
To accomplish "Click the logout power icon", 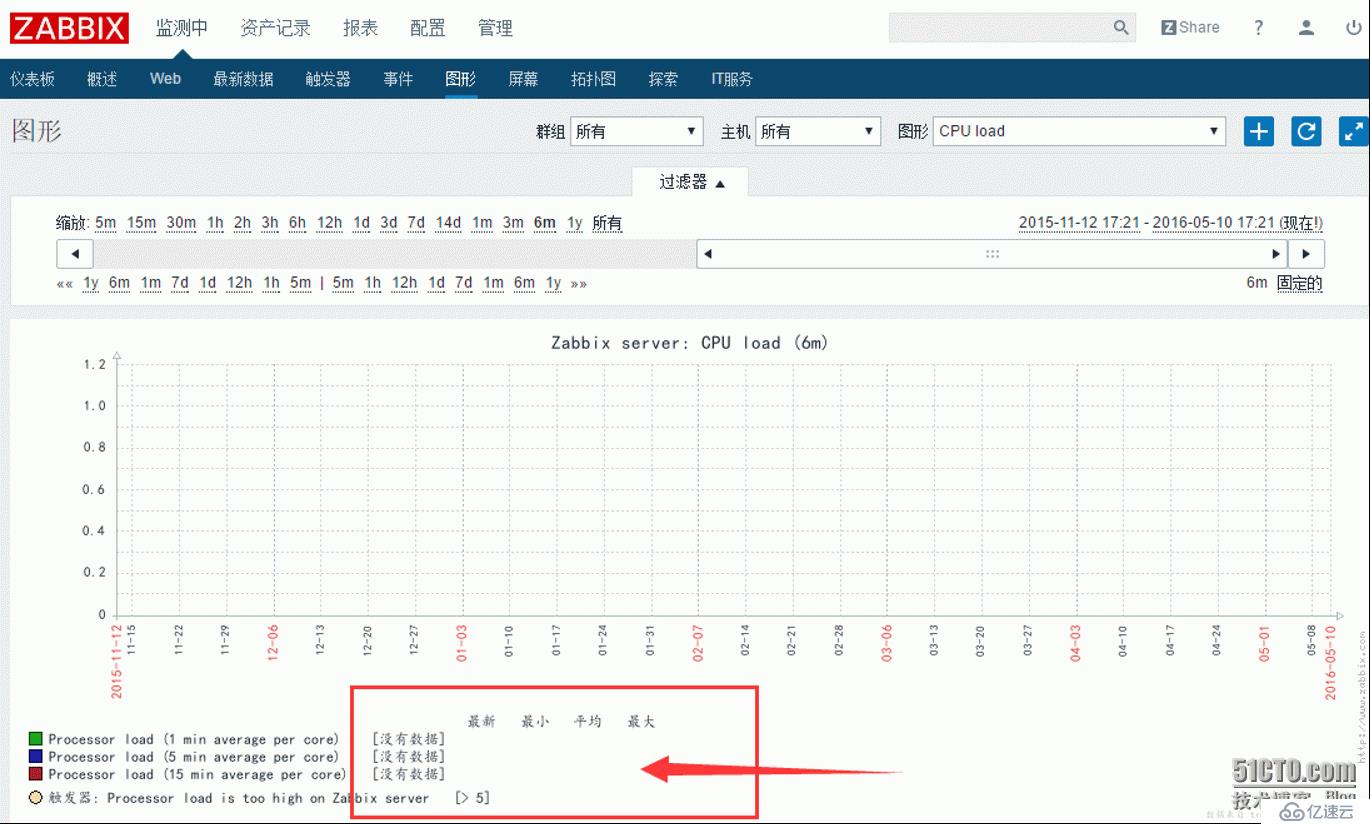I will pyautogui.click(x=1353, y=28).
